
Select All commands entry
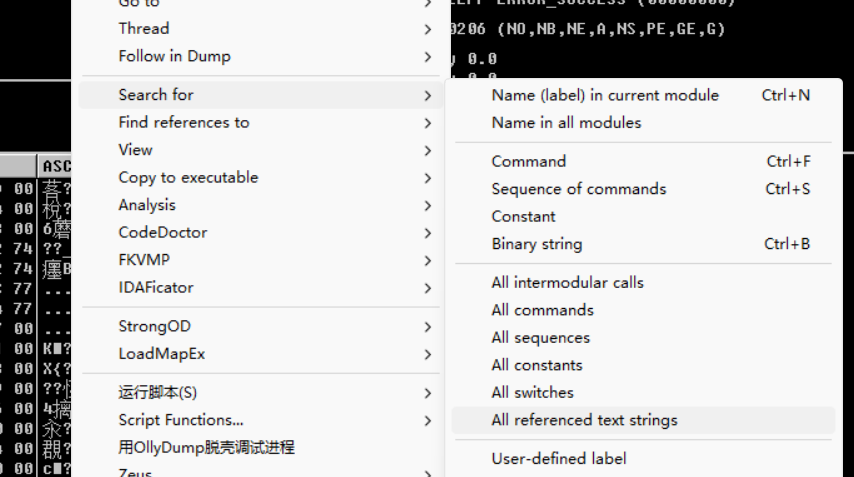tap(542, 310)
